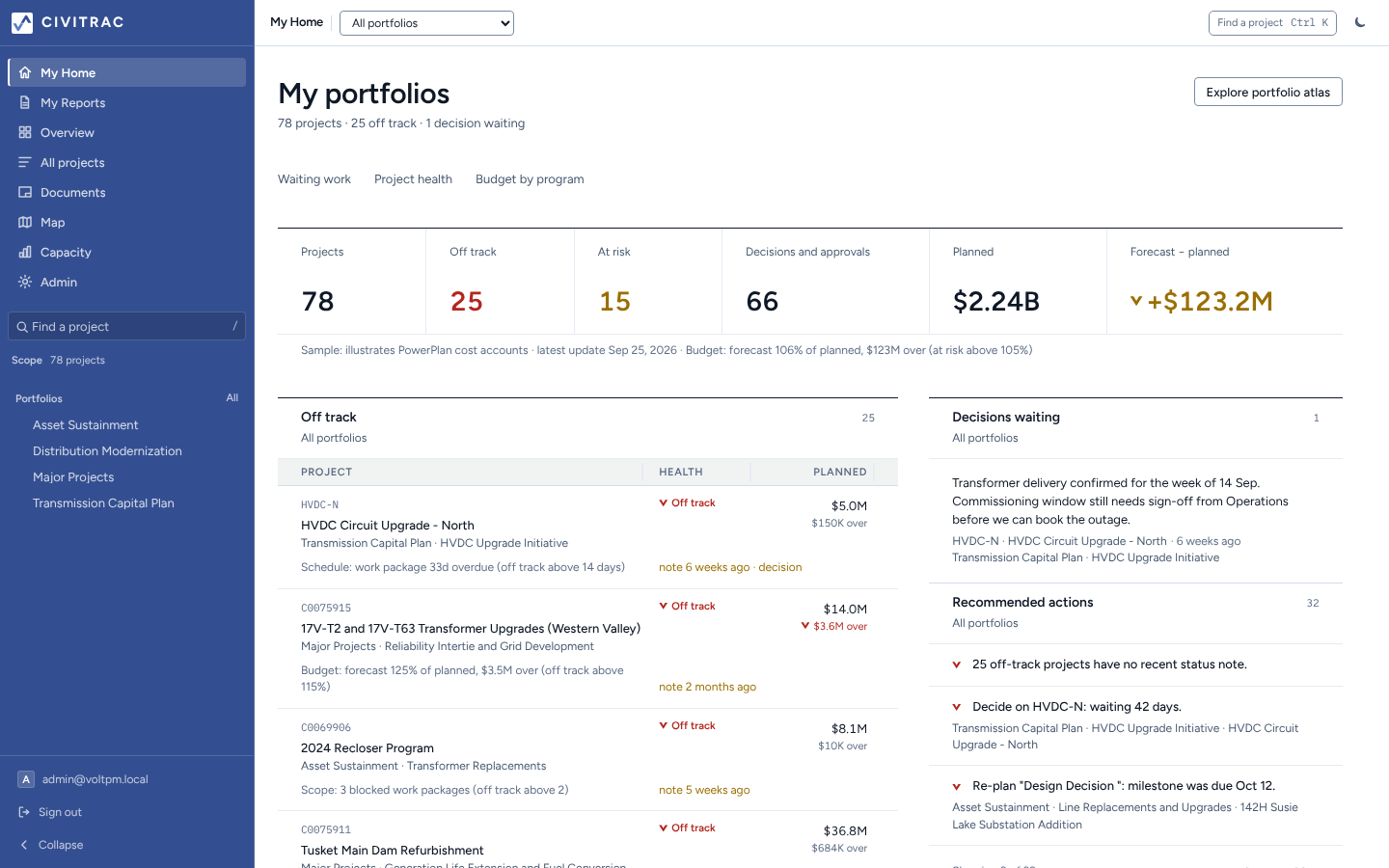Viewport: 1389px width, 868px height.
Task: Click the magnifier icon in Find a project
Action: pyautogui.click(x=21, y=327)
